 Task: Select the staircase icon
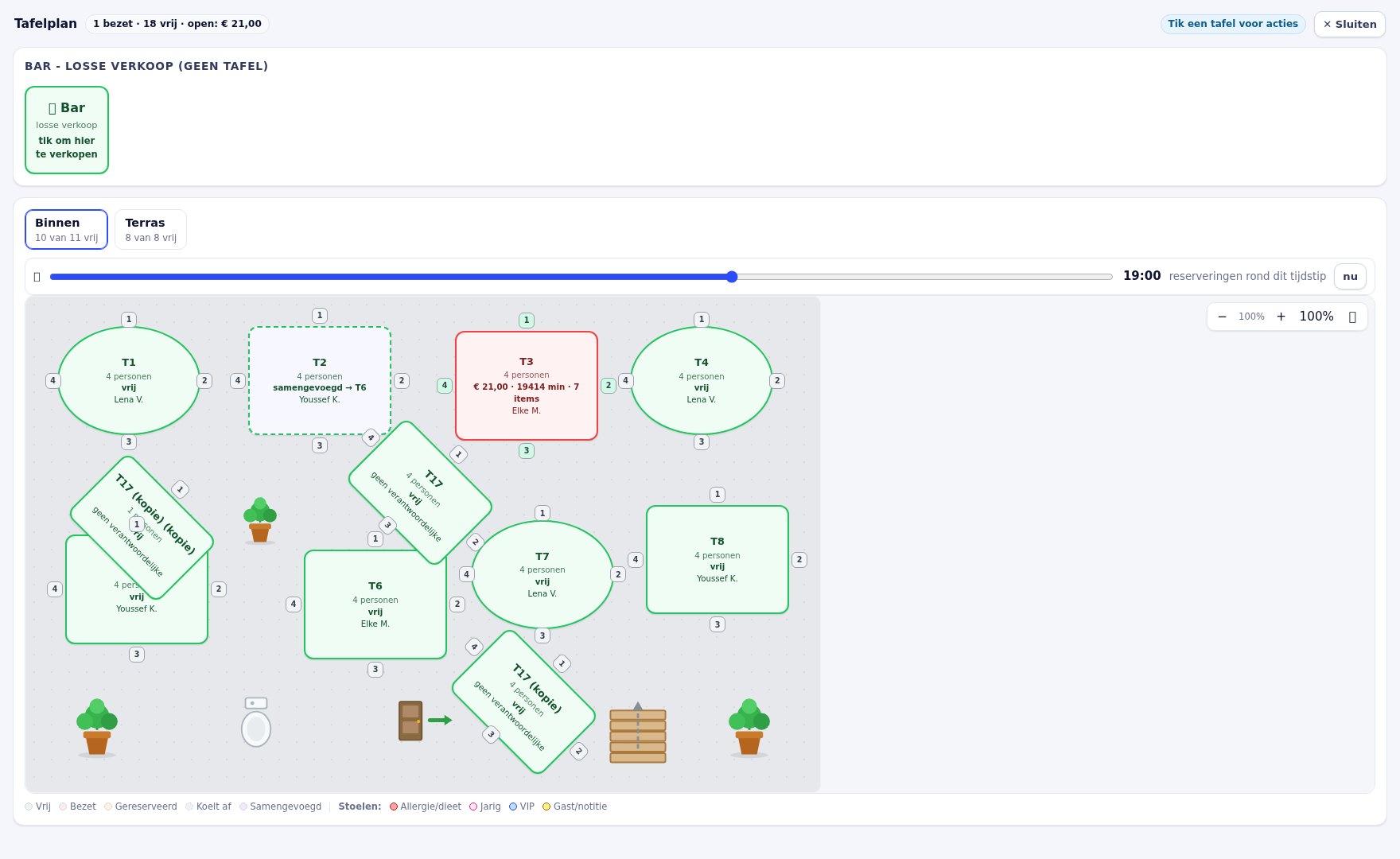pos(638,733)
